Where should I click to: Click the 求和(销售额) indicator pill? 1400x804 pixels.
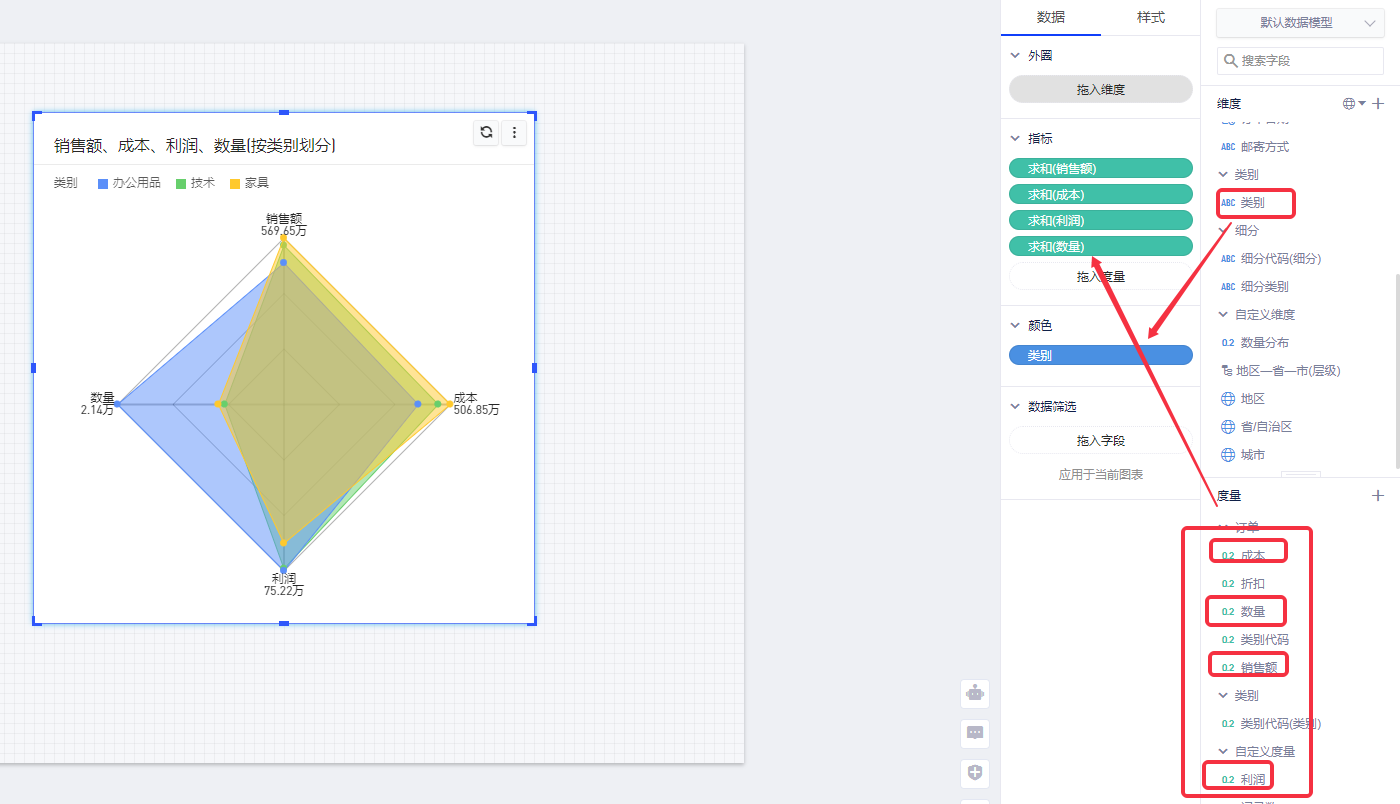1100,169
